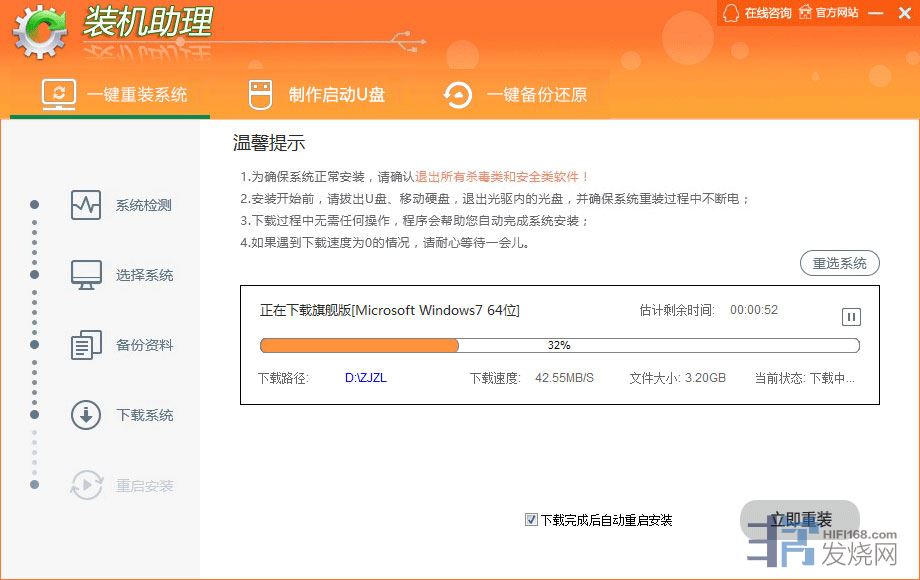Click the 立即重装 button
920x580 pixels.
tap(800, 519)
